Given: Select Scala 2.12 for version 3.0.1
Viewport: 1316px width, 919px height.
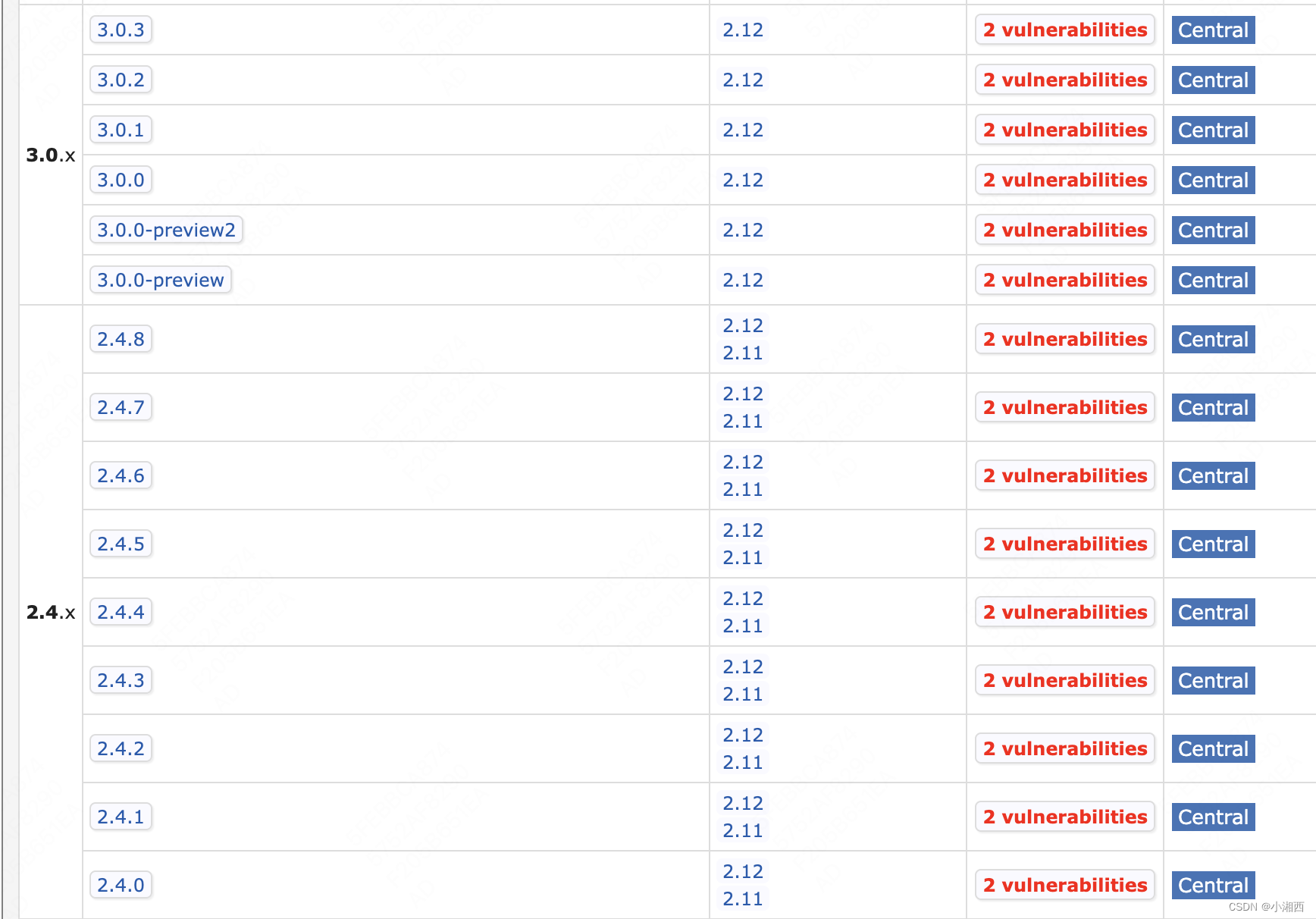Looking at the screenshot, I should [x=743, y=130].
